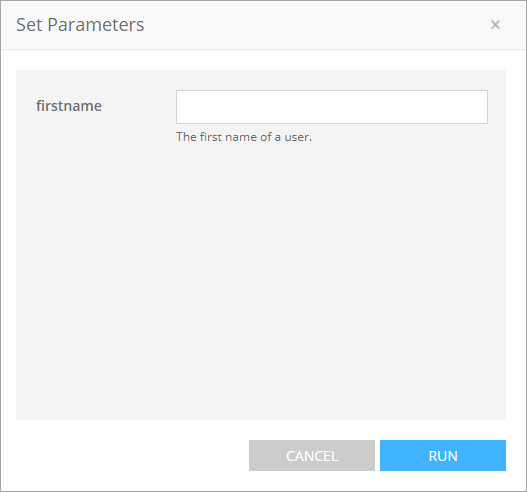This screenshot has height=492, width=527.
Task: Click the 'The first name of a user.' hint
Action: coord(244,137)
